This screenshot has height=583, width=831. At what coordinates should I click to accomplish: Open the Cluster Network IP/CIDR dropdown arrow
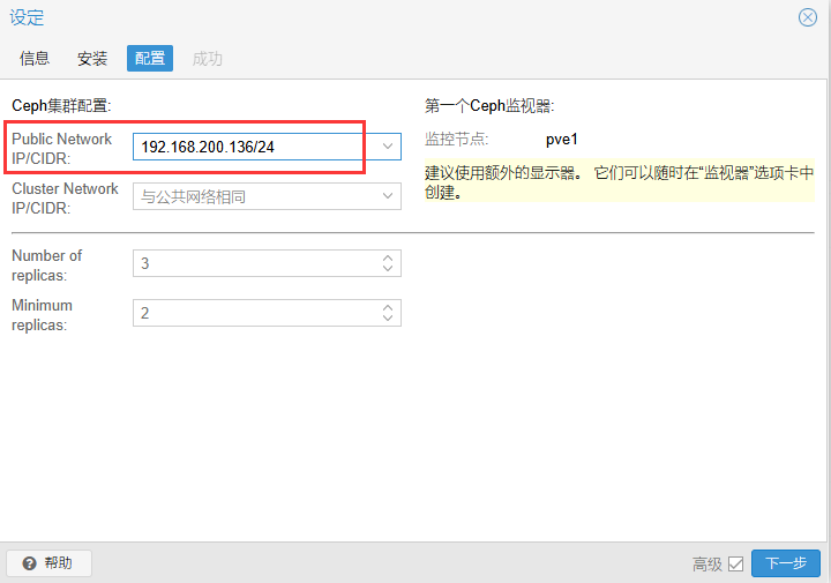(x=388, y=197)
